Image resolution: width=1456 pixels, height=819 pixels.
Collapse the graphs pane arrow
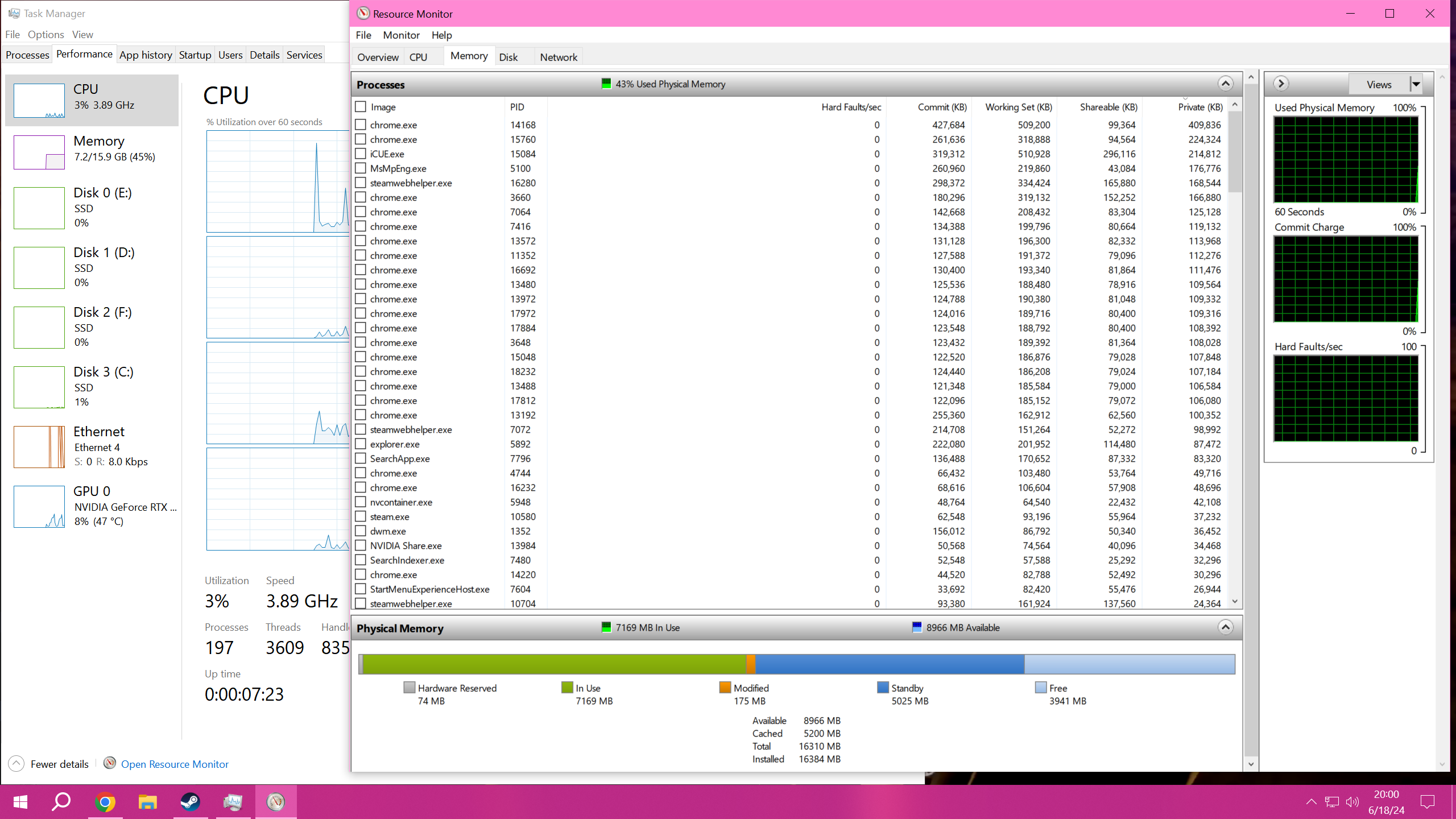pos(1280,84)
